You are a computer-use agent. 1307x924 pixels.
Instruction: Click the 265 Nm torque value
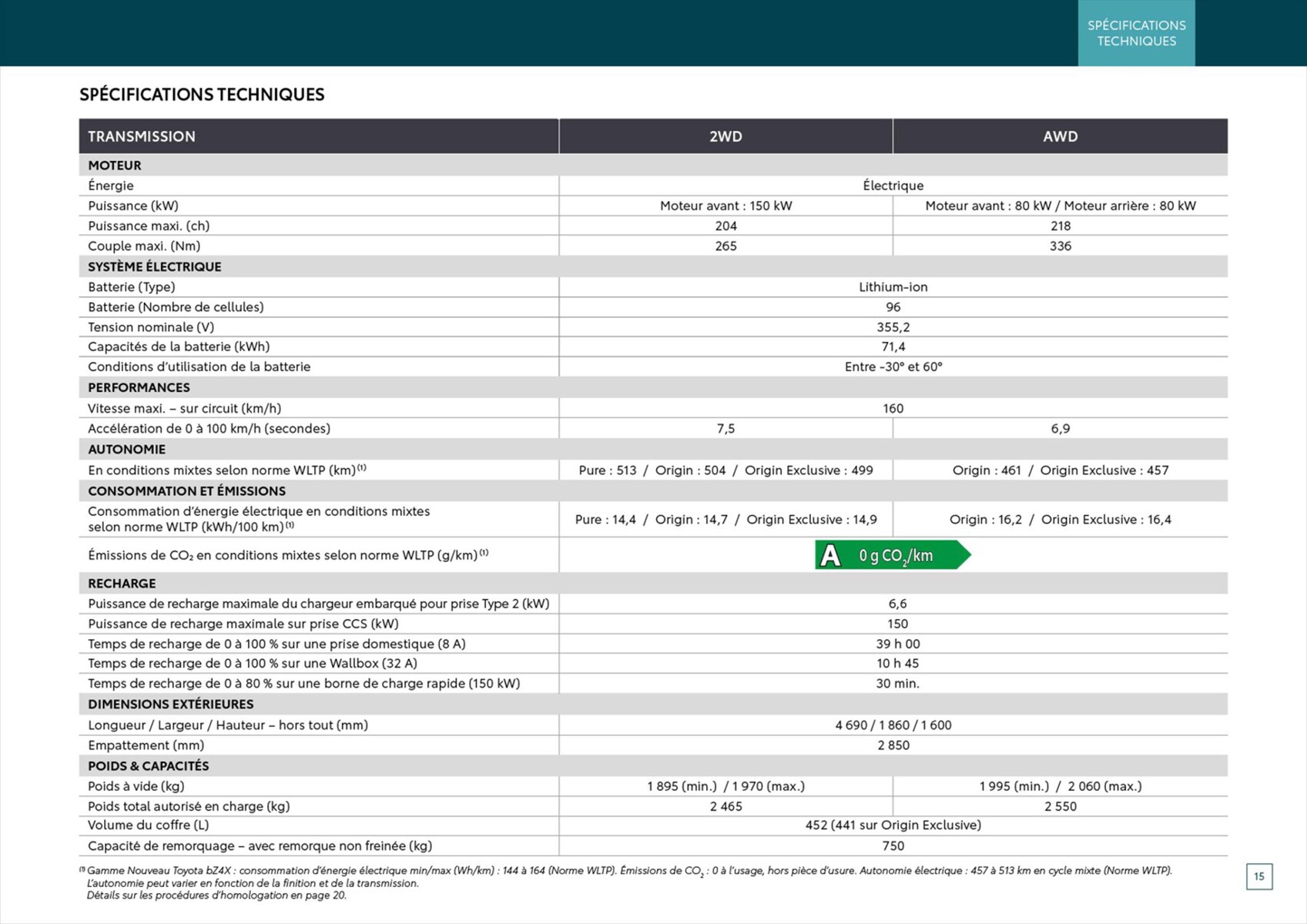click(x=726, y=246)
